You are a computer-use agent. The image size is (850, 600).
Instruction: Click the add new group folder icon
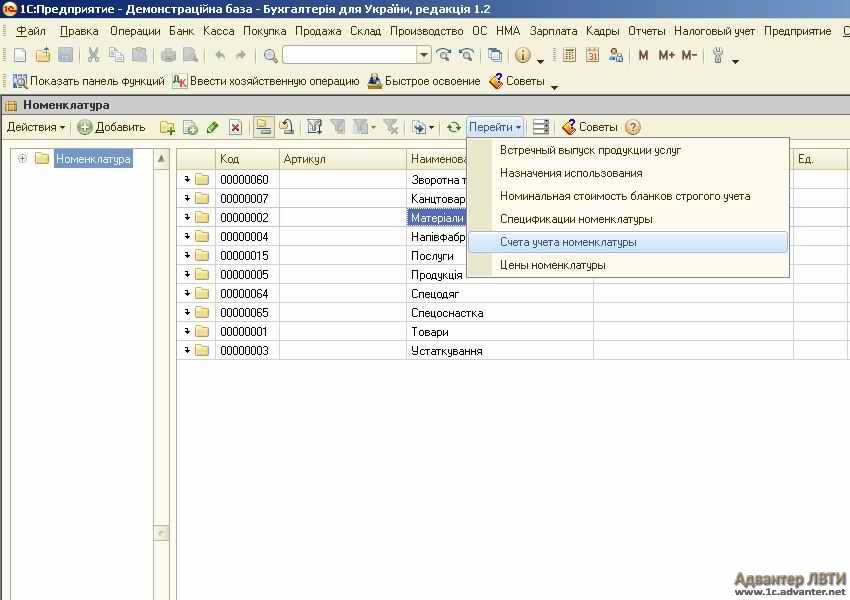[x=167, y=127]
